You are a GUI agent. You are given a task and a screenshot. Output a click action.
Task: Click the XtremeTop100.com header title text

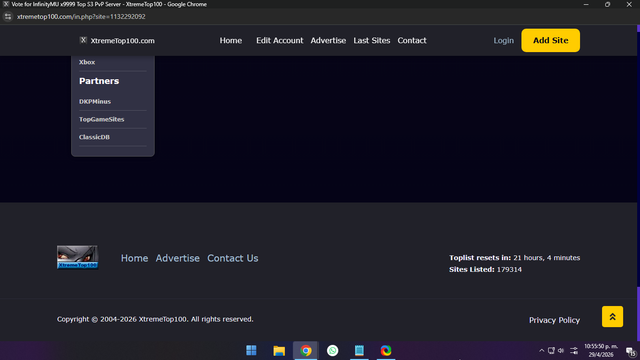point(122,40)
